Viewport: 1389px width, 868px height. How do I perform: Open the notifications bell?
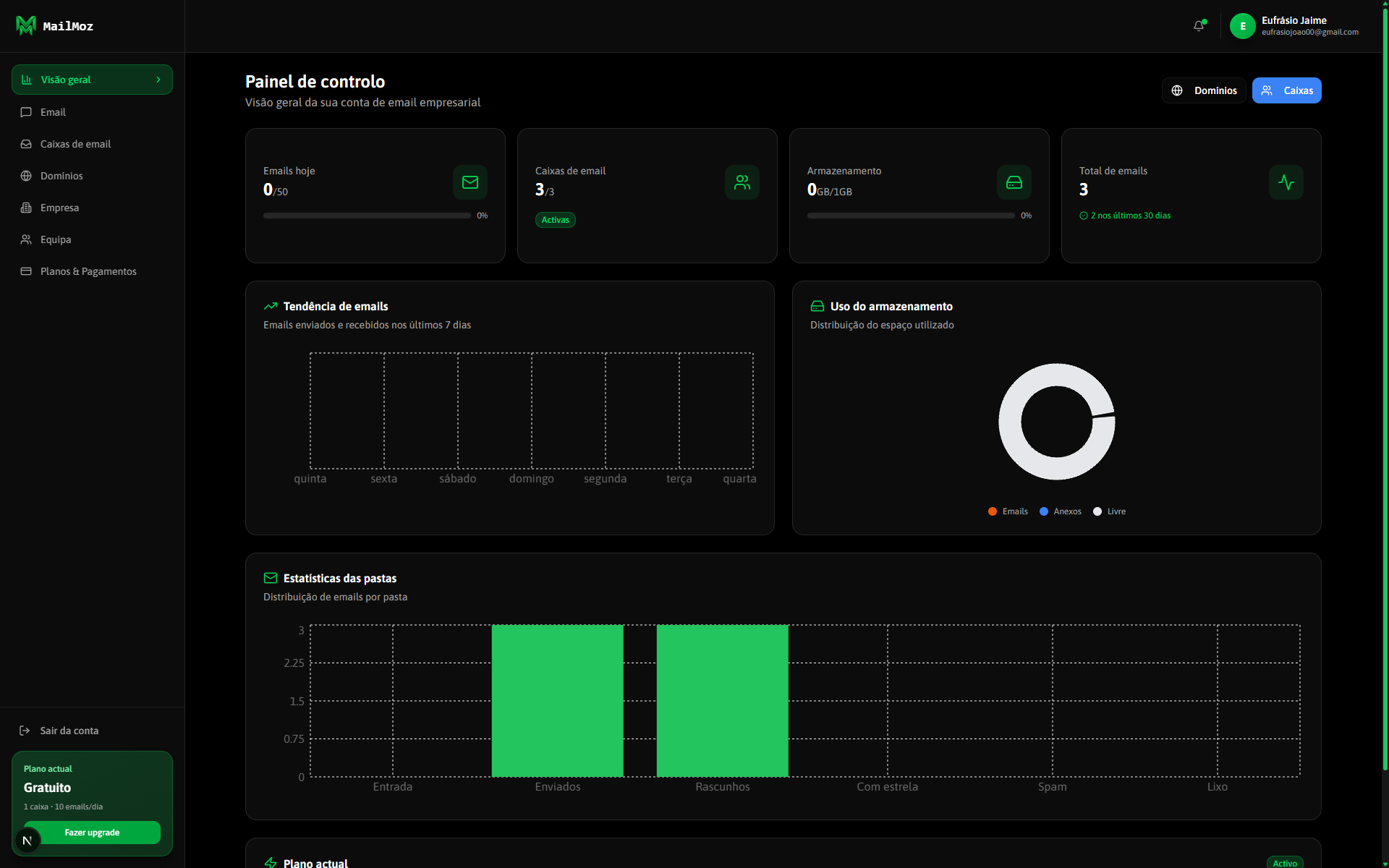point(1199,26)
